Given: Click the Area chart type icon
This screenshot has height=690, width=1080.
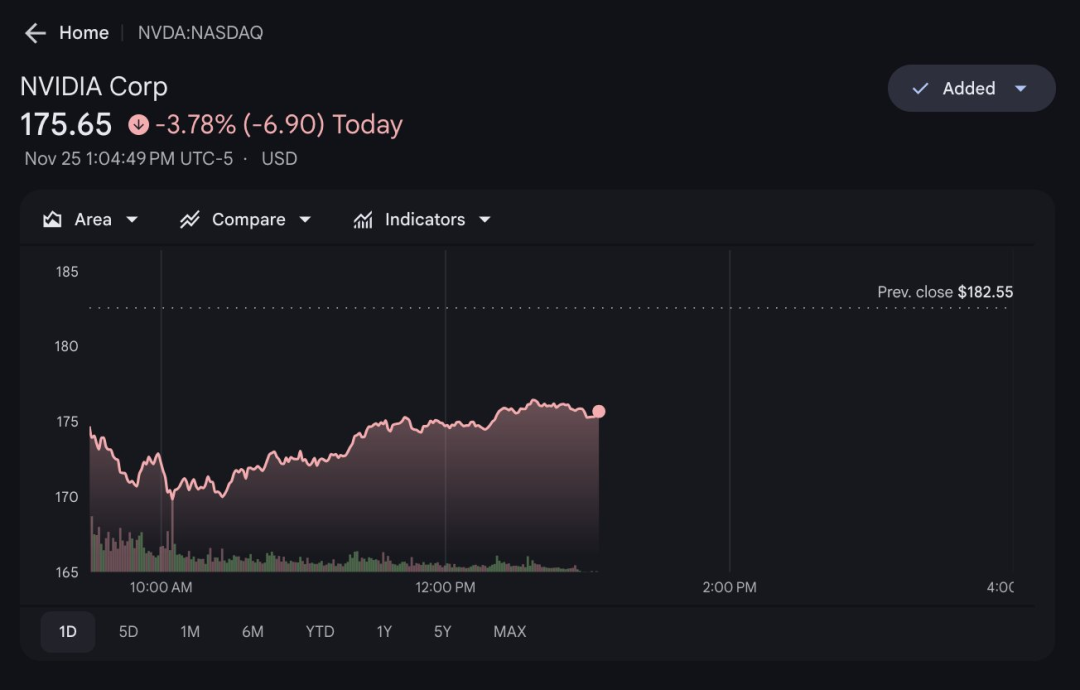Looking at the screenshot, I should pos(53,220).
